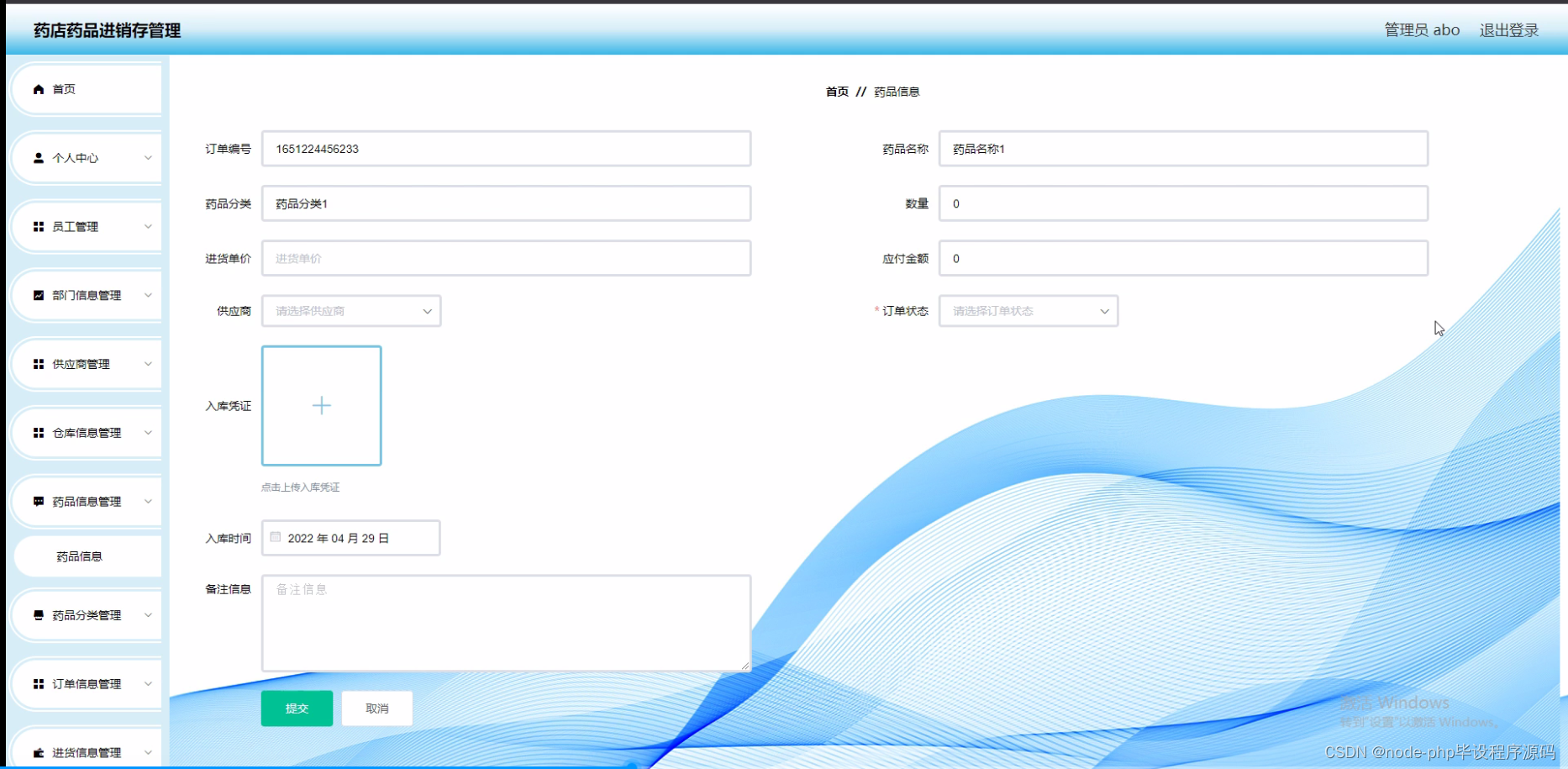This screenshot has height=769, width=1568.
Task: Select the 药品分类管理 icon
Action: pyautogui.click(x=37, y=614)
